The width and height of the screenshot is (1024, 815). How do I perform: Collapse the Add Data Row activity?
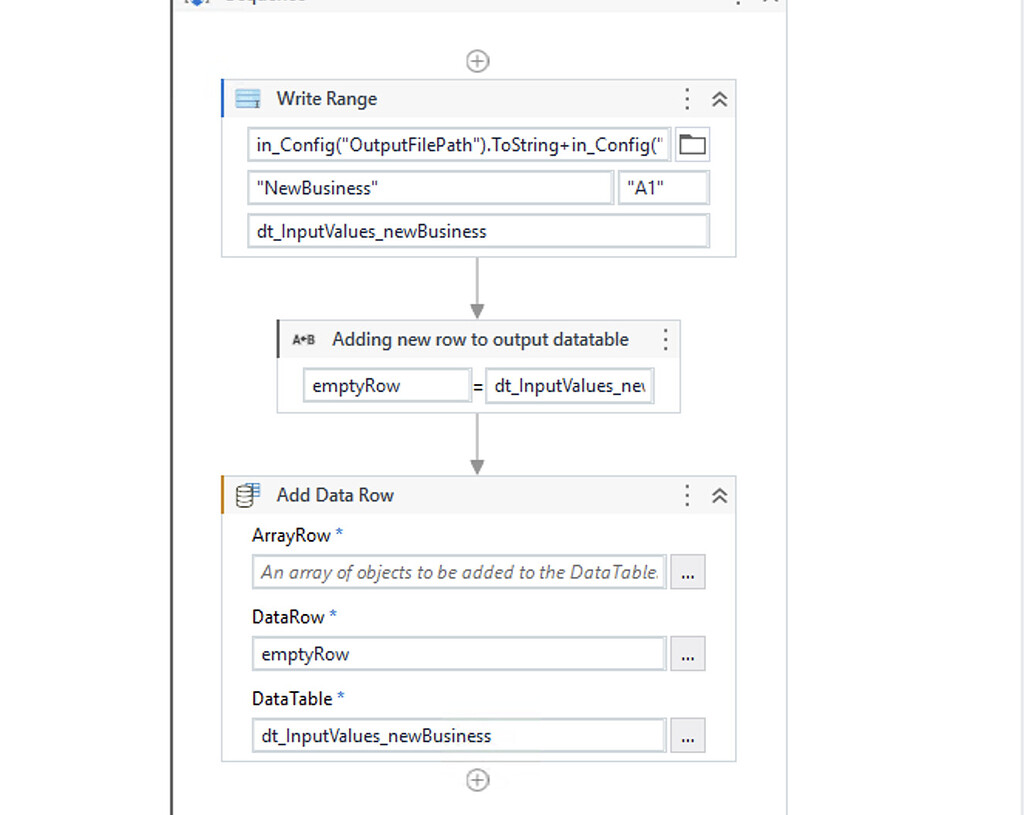(x=719, y=494)
